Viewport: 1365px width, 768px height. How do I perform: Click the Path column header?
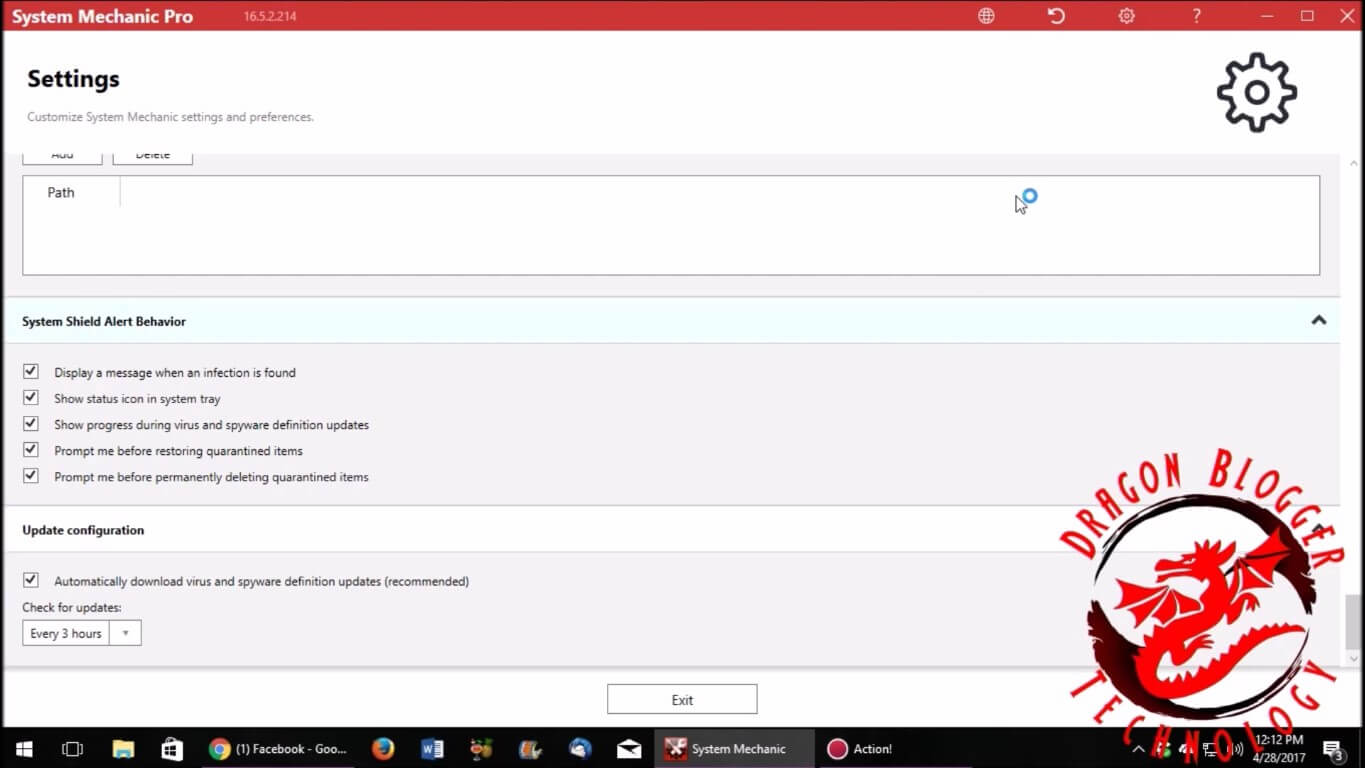click(61, 192)
